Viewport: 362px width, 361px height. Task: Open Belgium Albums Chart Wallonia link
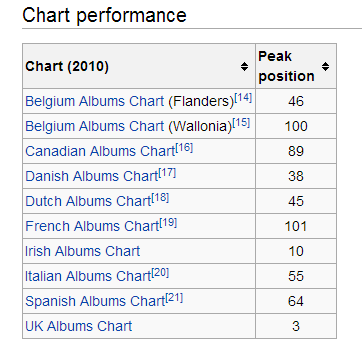coord(95,126)
